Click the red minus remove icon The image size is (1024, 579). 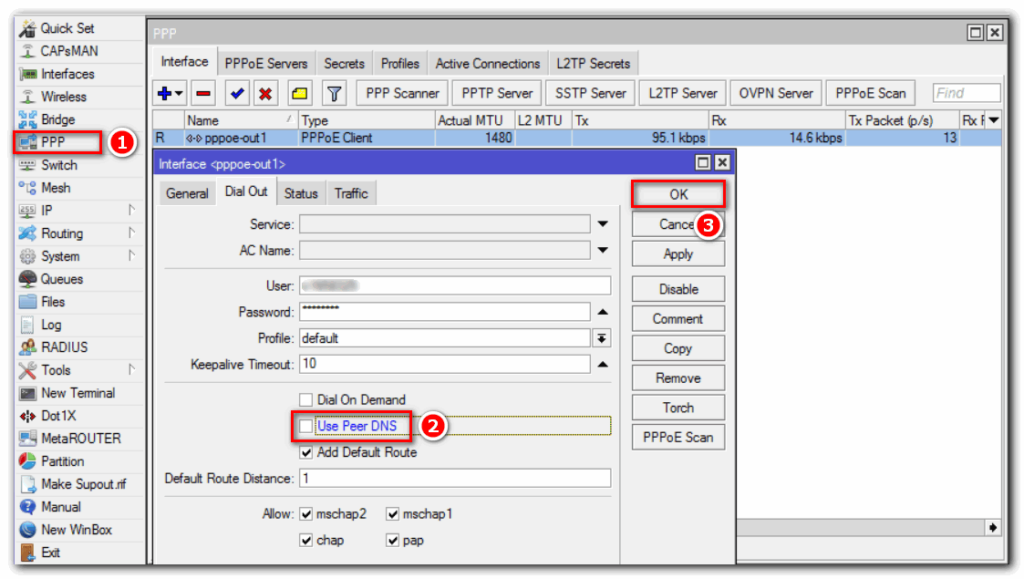click(x=203, y=93)
